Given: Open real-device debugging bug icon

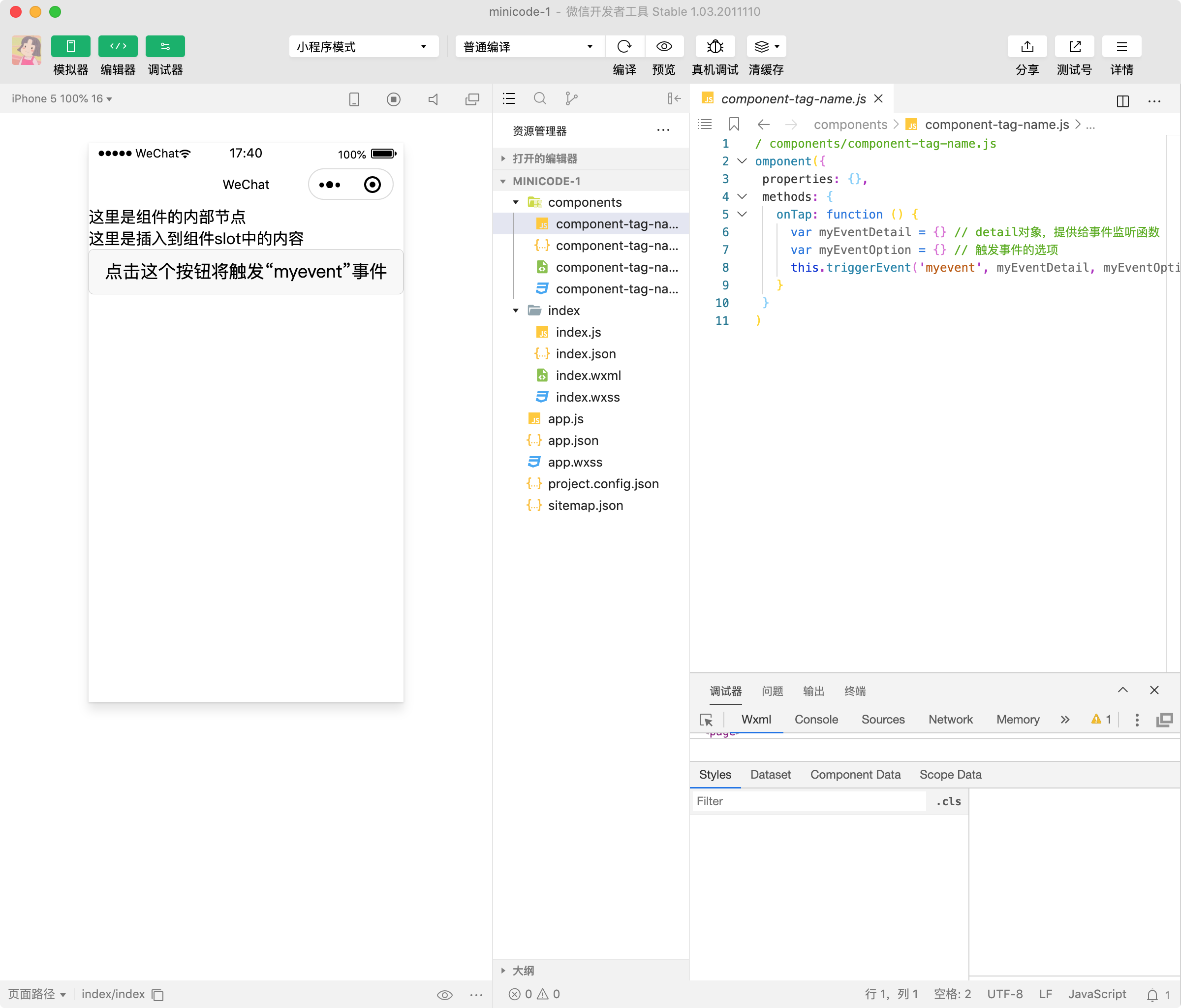Looking at the screenshot, I should (x=715, y=46).
